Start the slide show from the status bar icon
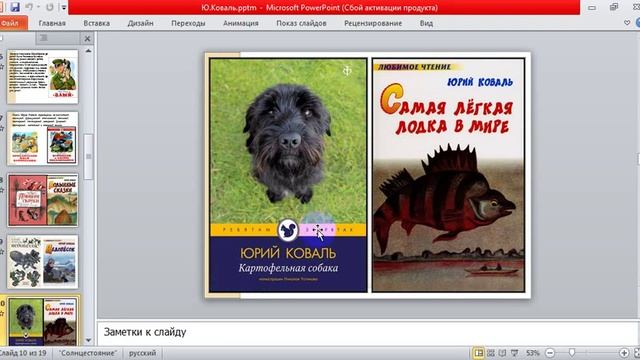 tap(514, 353)
